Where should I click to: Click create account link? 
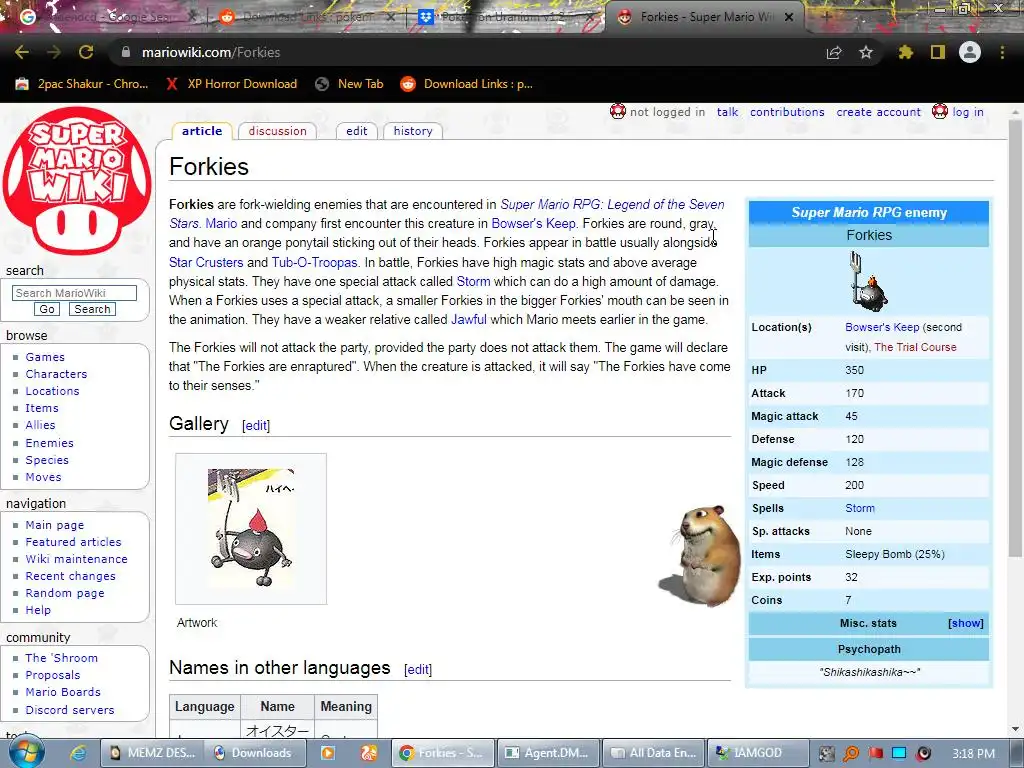point(878,112)
